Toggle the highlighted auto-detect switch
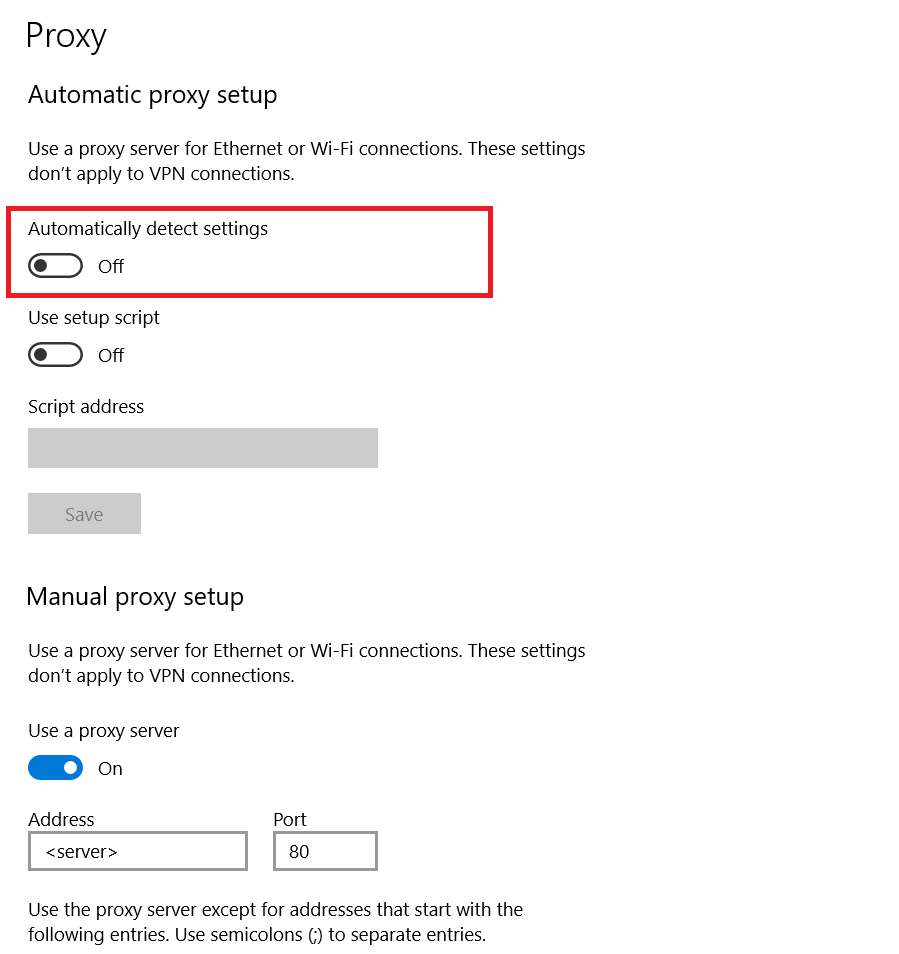Viewport: 899px width, 954px height. tap(55, 265)
